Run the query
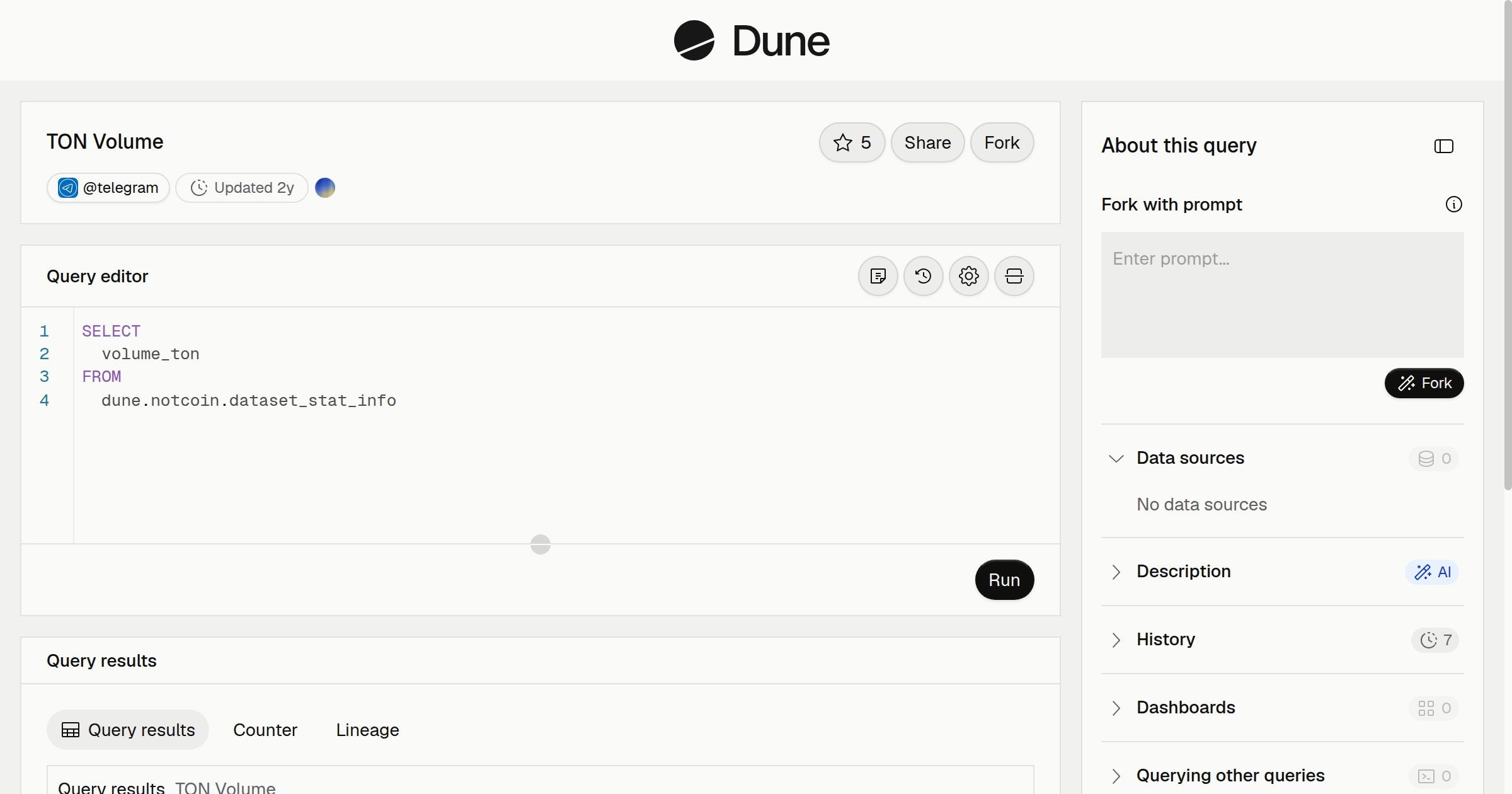Viewport: 1512px width, 794px height. 1004,580
